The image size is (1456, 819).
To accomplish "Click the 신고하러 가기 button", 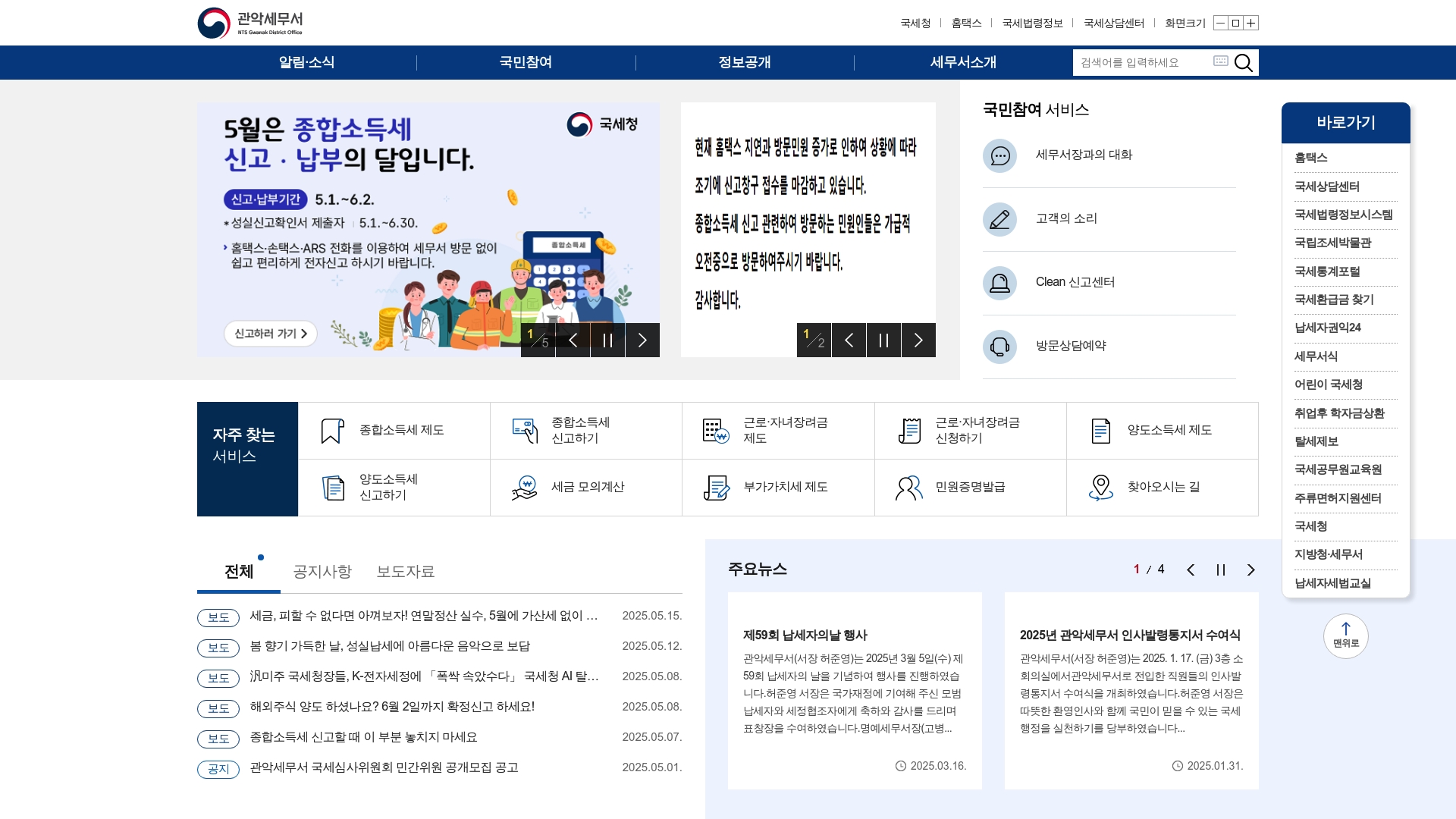I will [x=271, y=334].
